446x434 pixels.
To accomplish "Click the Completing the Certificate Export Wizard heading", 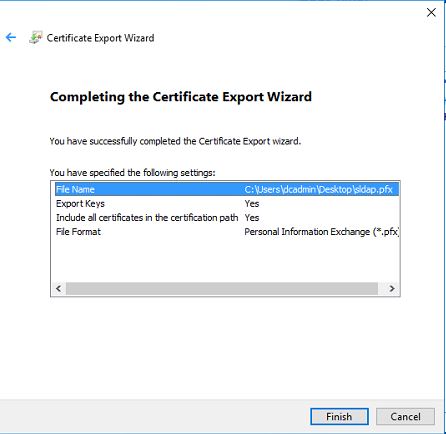I will point(181,97).
